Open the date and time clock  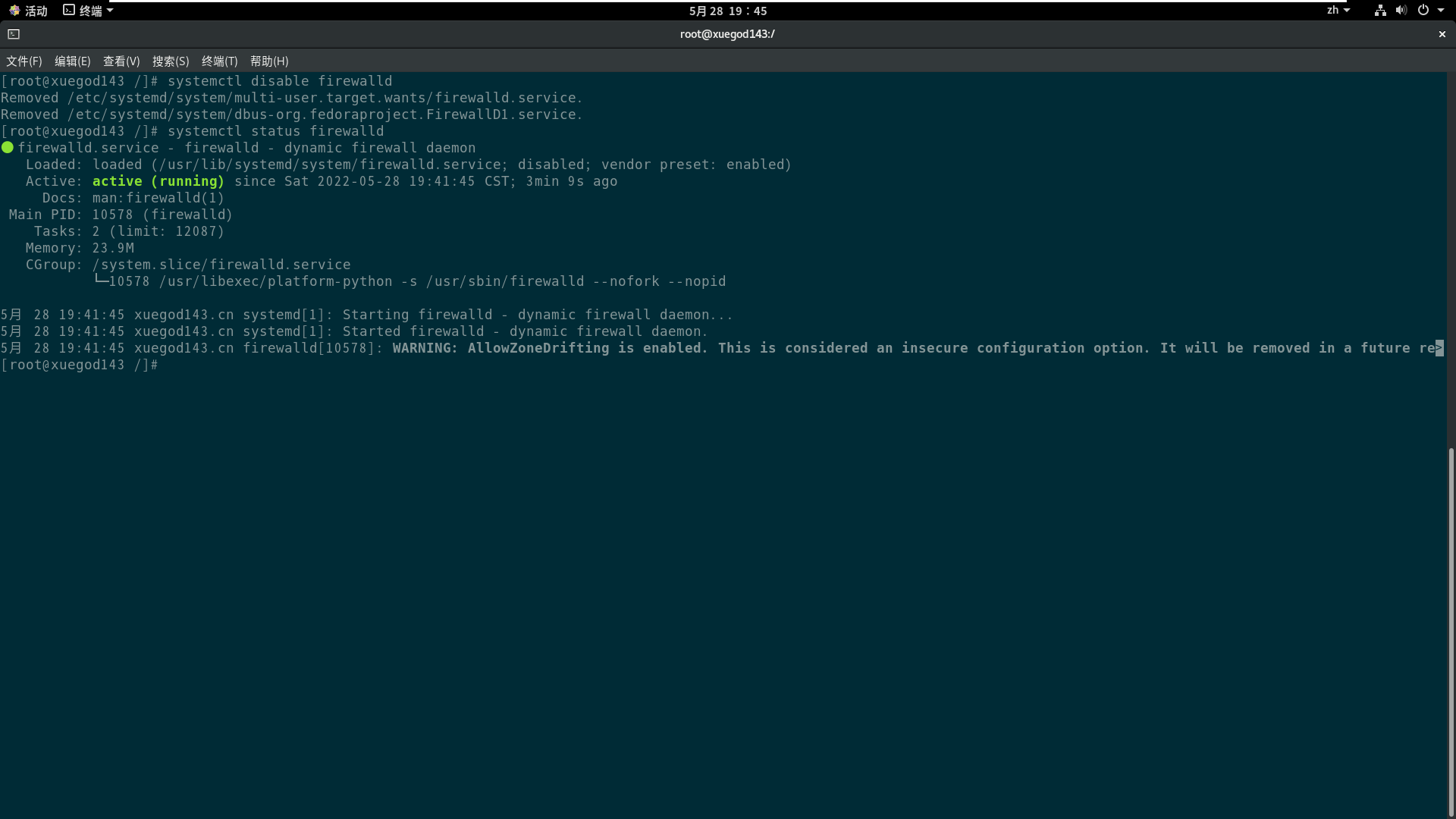coord(727,11)
